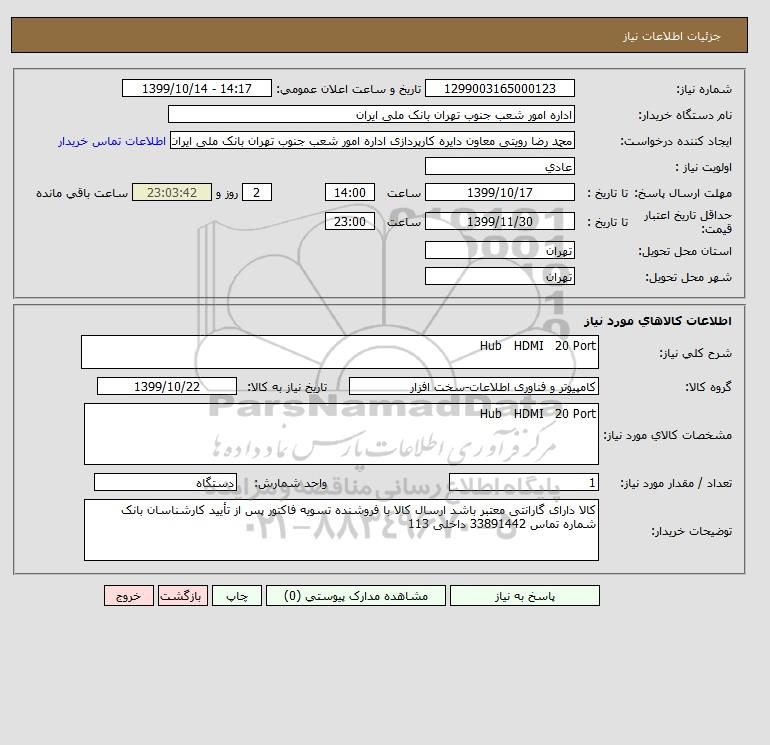
Task: Click the ساعت باقی مانده text
Action: (82, 193)
